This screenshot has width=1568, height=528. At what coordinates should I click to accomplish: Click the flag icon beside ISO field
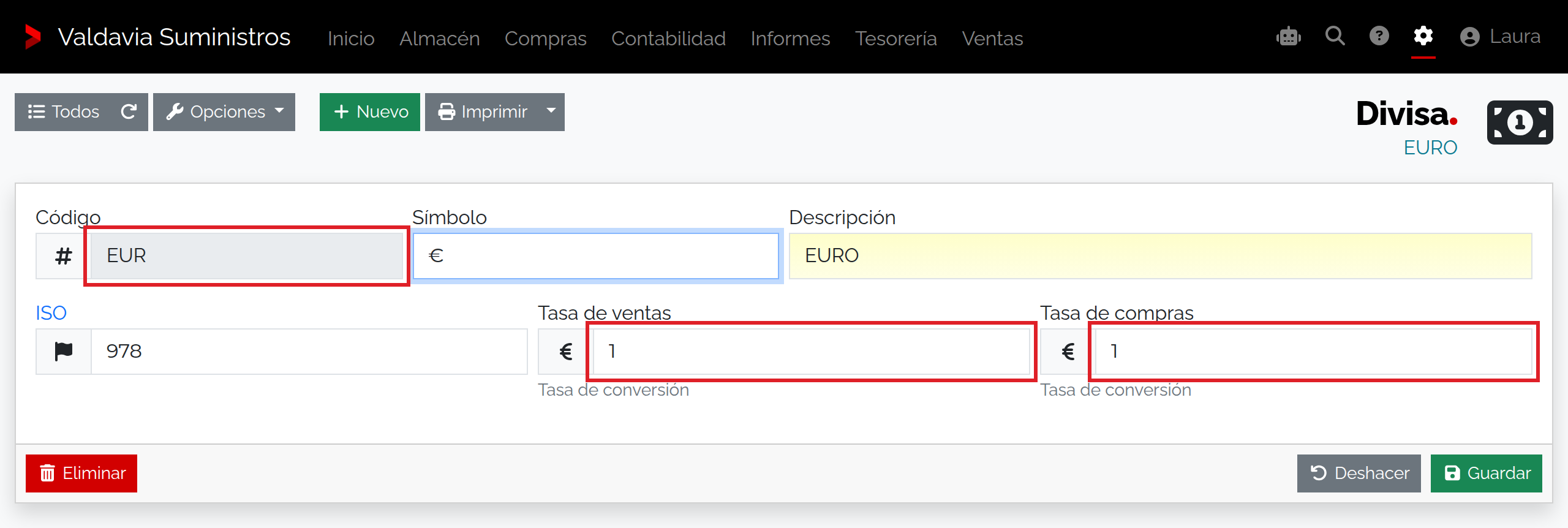64,352
